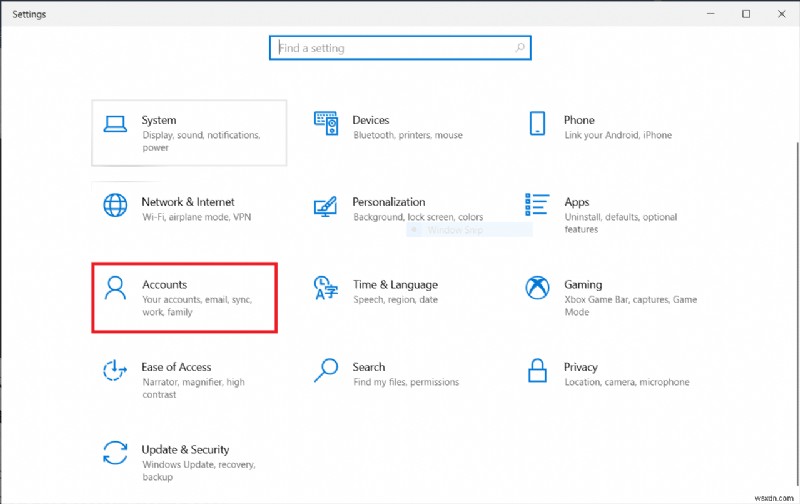Click the Update & Security arrows icon
Screen dimensions: 800x504
tap(116, 453)
